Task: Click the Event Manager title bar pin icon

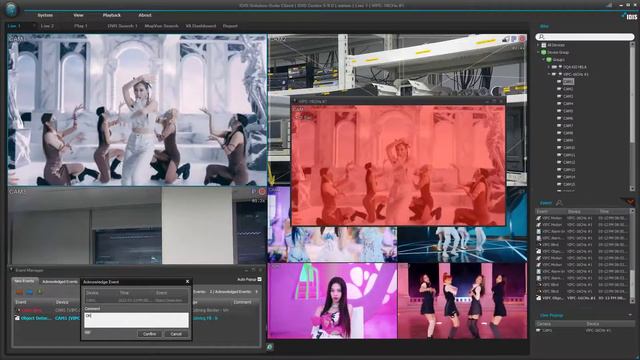Action: pos(11,270)
